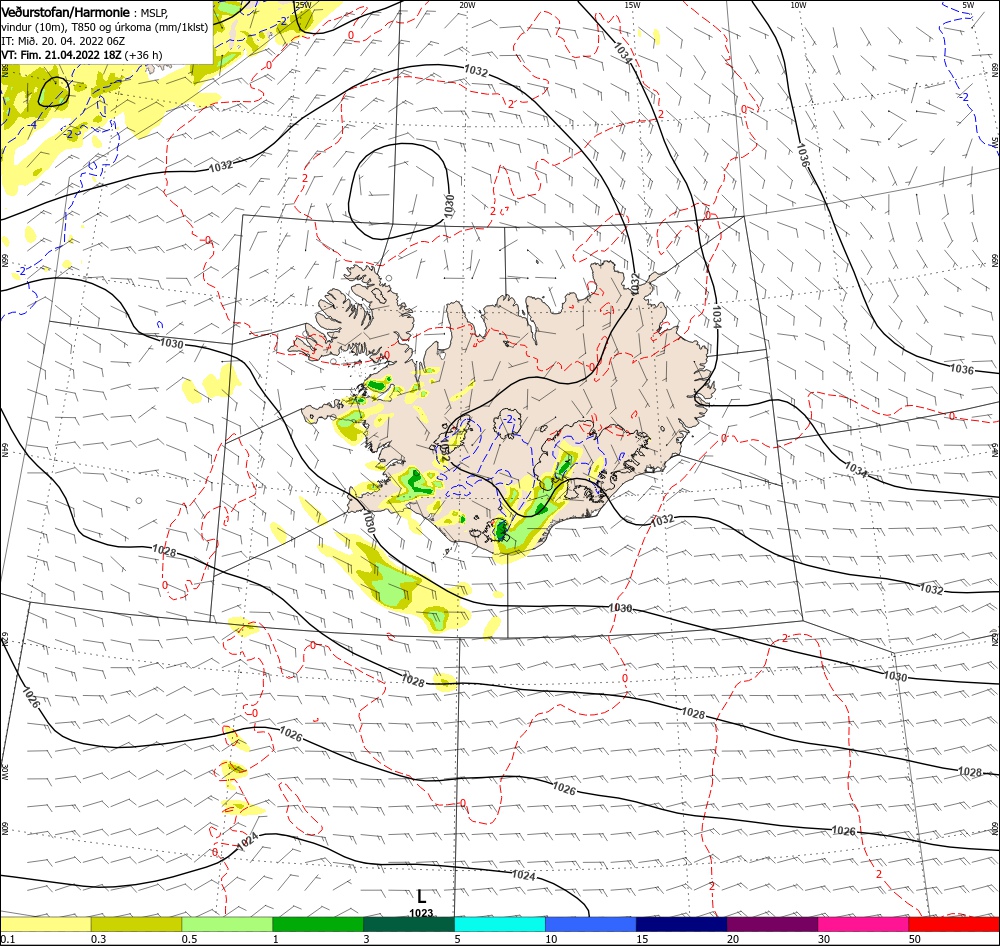Select the dark green 3–5 mm legend swatch
The width and height of the screenshot is (1000, 946).
tap(409, 924)
